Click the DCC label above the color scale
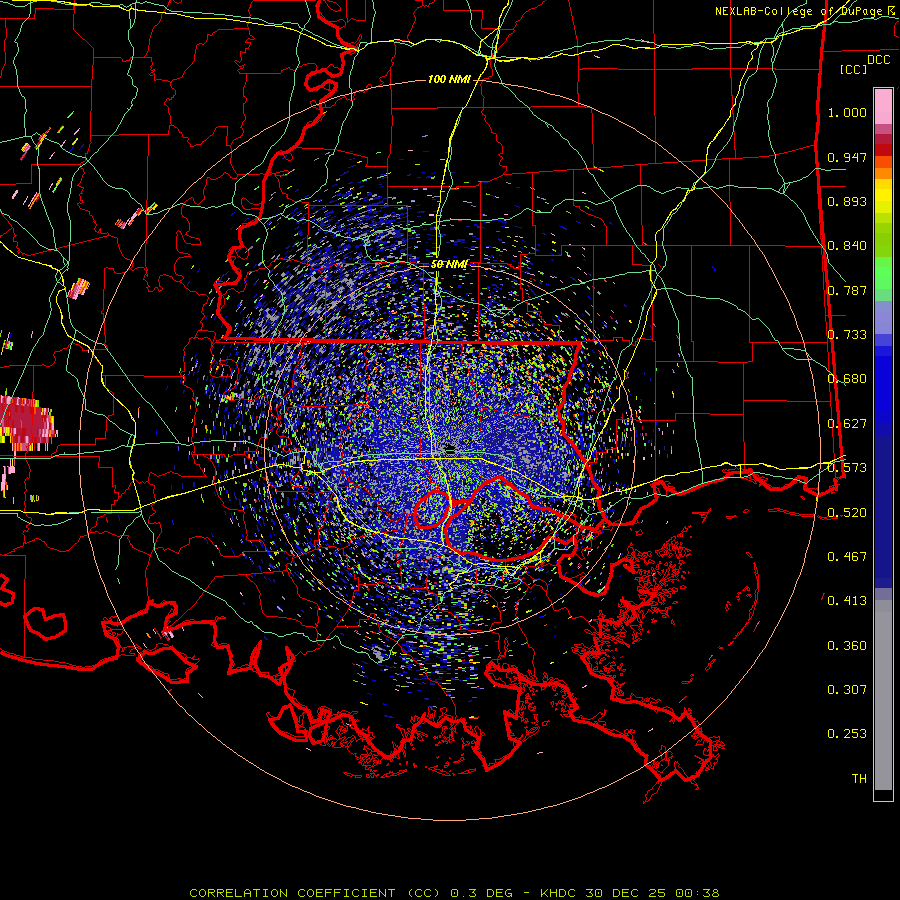Image resolution: width=900 pixels, height=900 pixels. pos(878,60)
